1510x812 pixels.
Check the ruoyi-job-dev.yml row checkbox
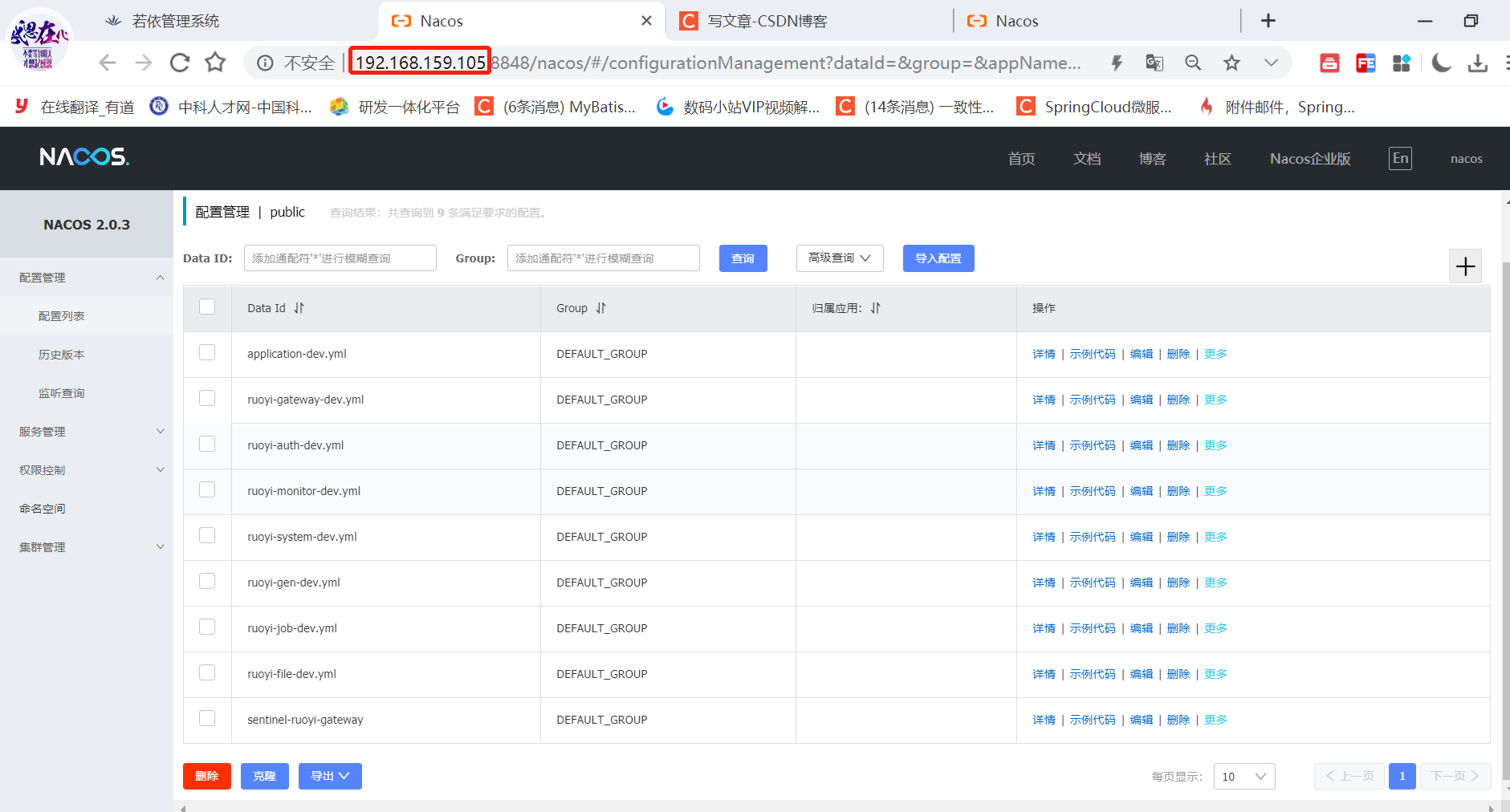(x=207, y=627)
